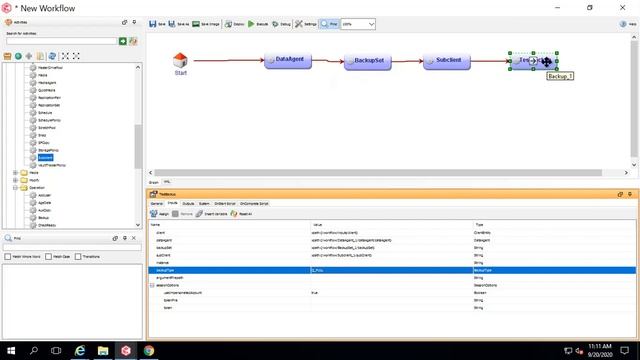
Task: Enable the Match Case checkbox
Action: [x=49, y=257]
